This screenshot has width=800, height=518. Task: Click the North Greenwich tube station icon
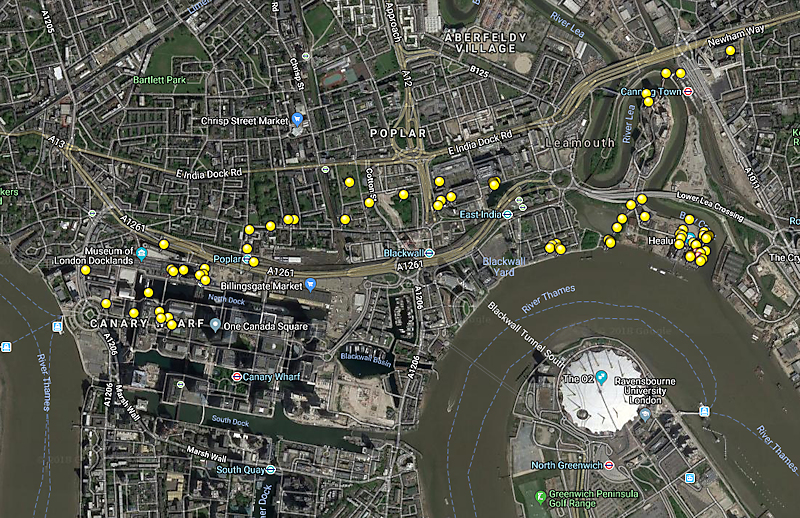point(609,465)
